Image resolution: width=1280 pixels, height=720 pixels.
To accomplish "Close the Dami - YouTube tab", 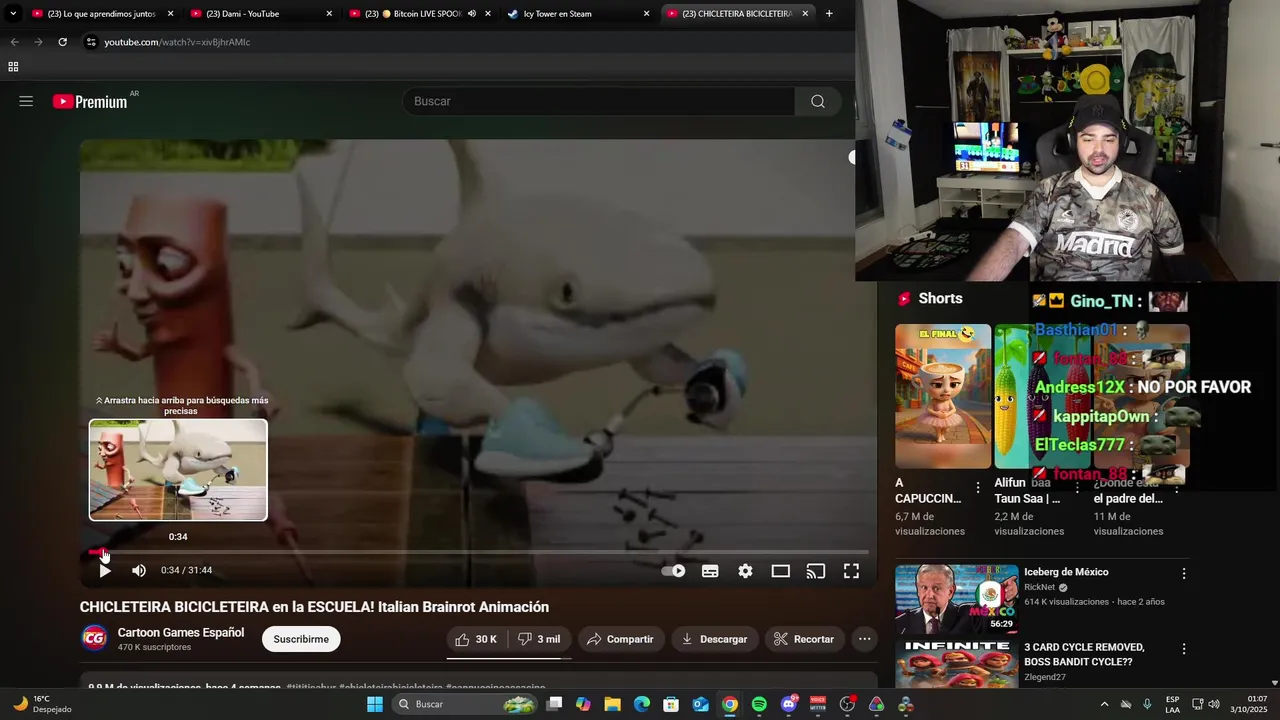I will (329, 14).
